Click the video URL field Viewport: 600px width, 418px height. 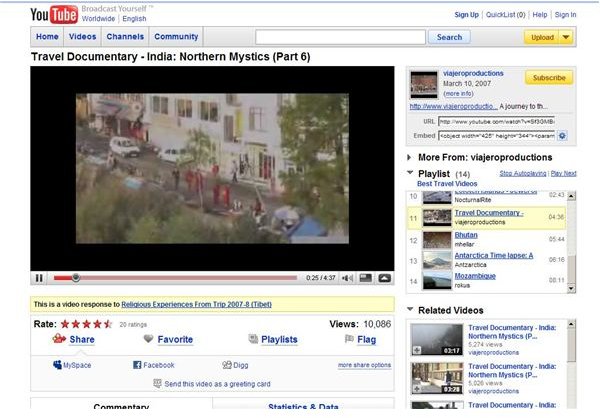click(496, 121)
